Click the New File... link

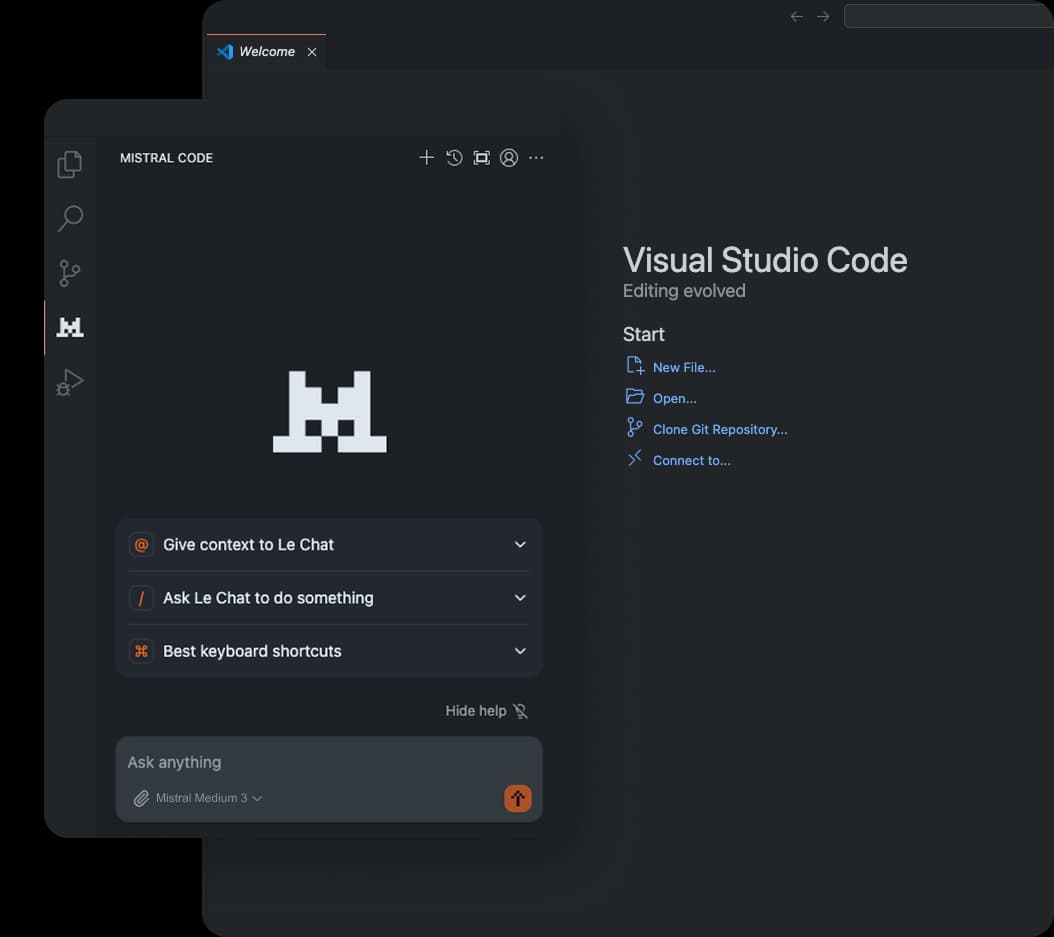click(684, 368)
